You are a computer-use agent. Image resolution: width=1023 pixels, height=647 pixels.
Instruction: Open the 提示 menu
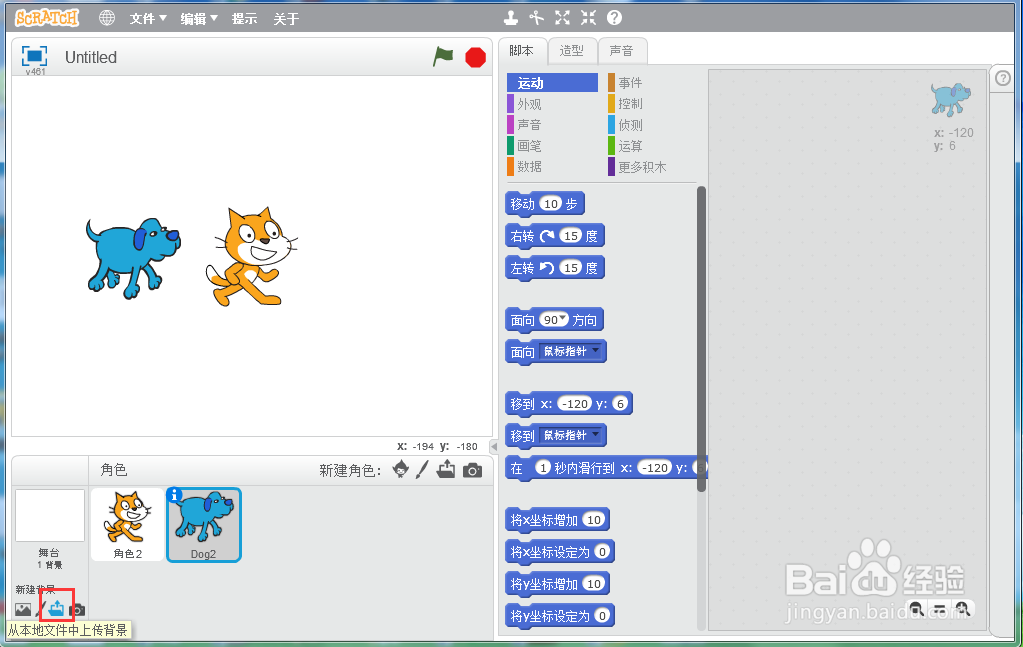coord(245,19)
